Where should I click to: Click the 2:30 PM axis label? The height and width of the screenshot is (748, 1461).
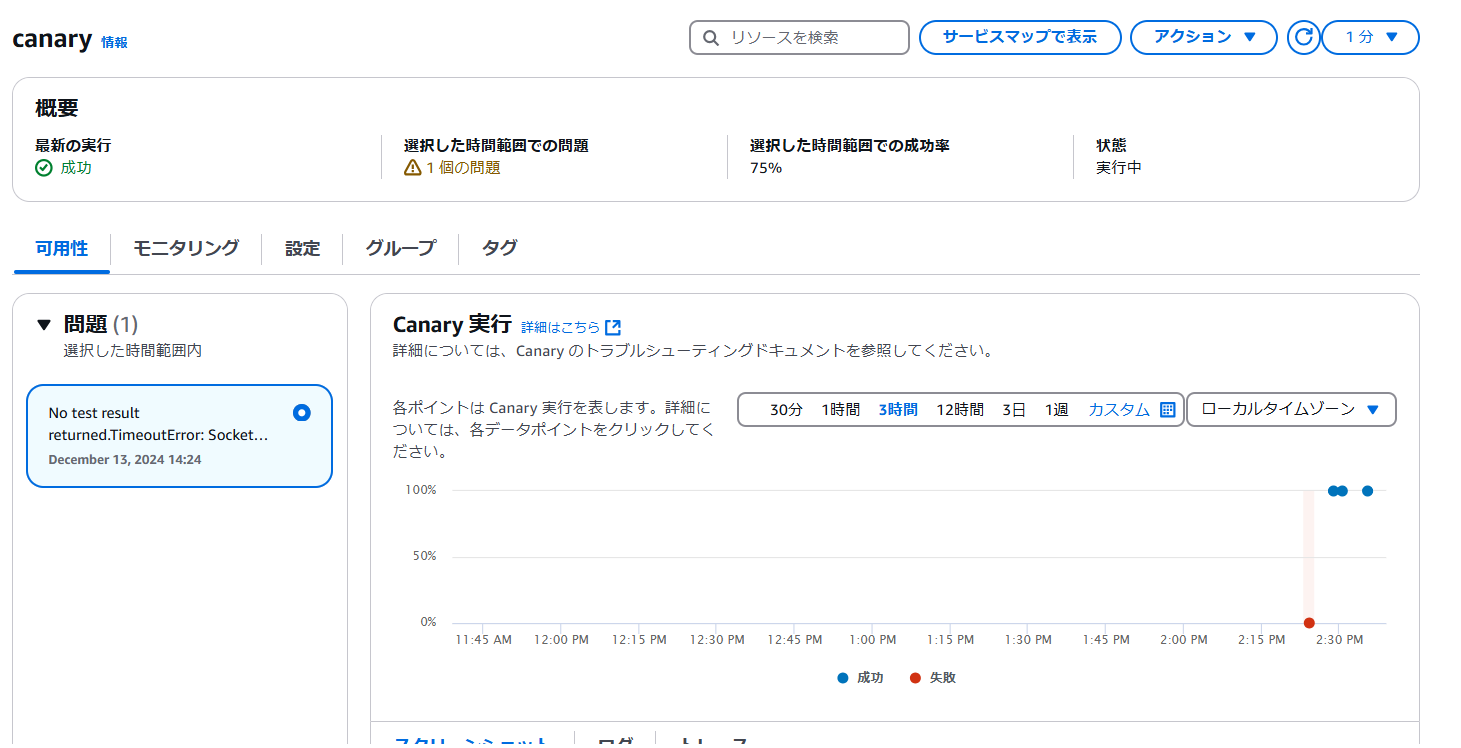click(1339, 640)
